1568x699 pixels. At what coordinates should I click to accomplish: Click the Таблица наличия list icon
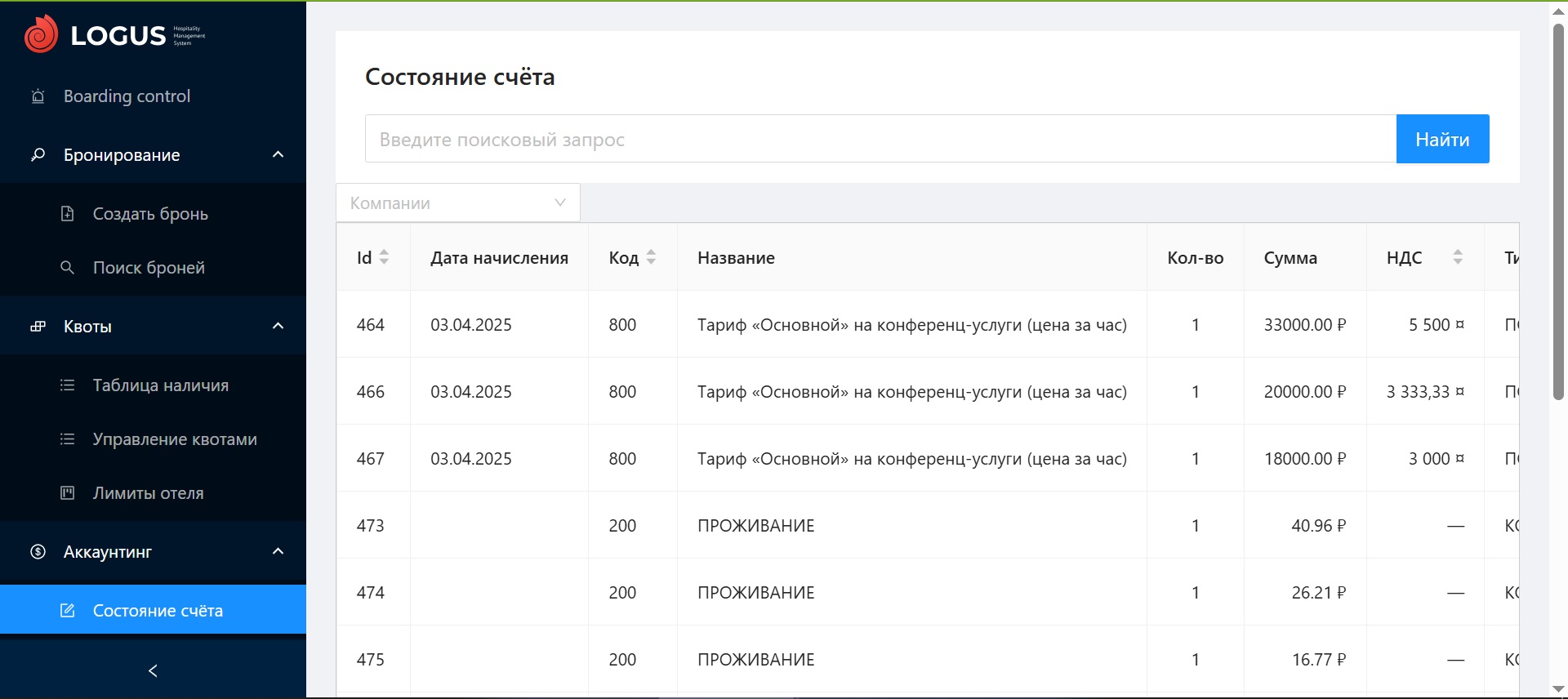[68, 385]
